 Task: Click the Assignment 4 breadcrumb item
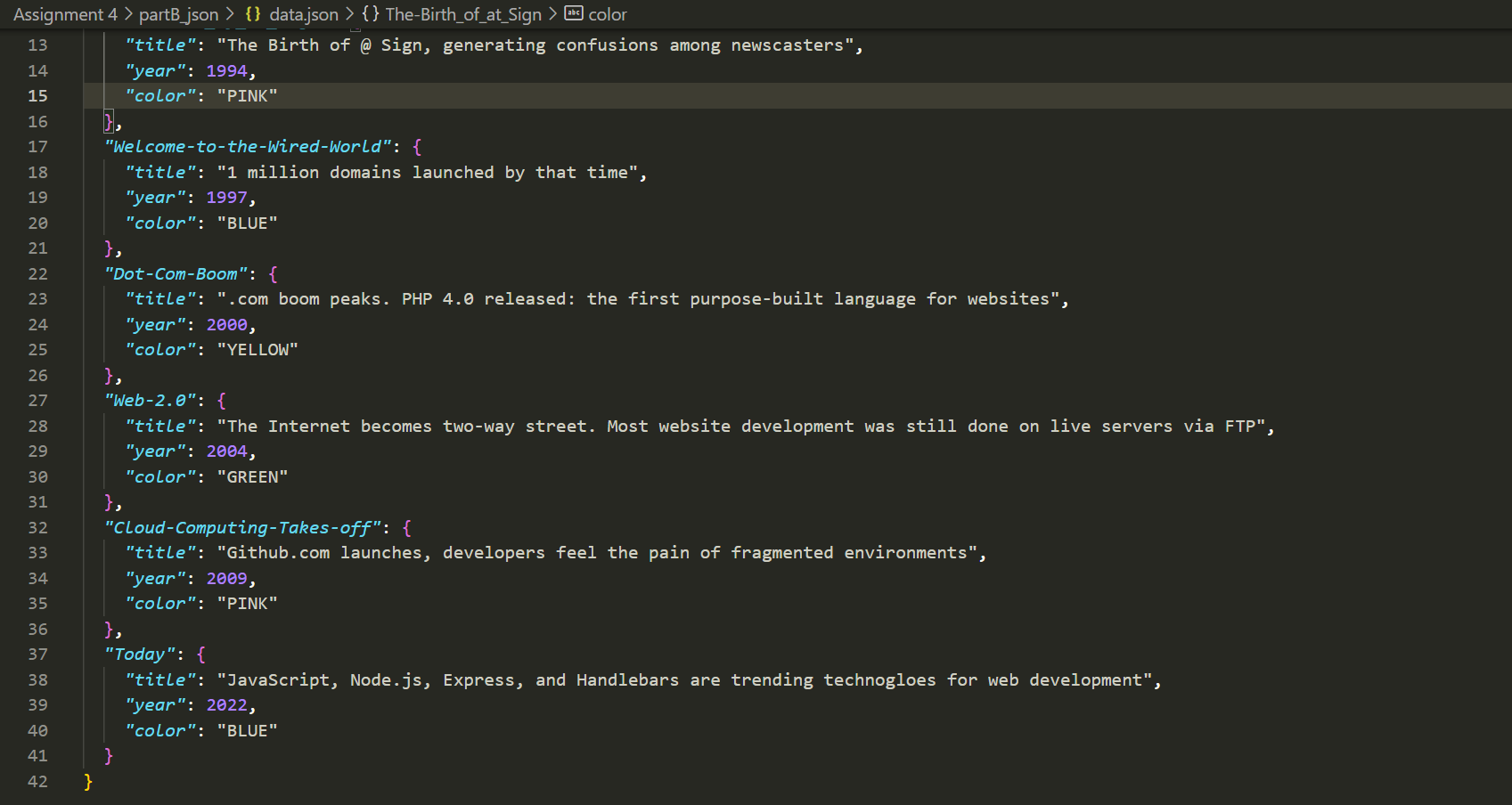click(x=64, y=14)
